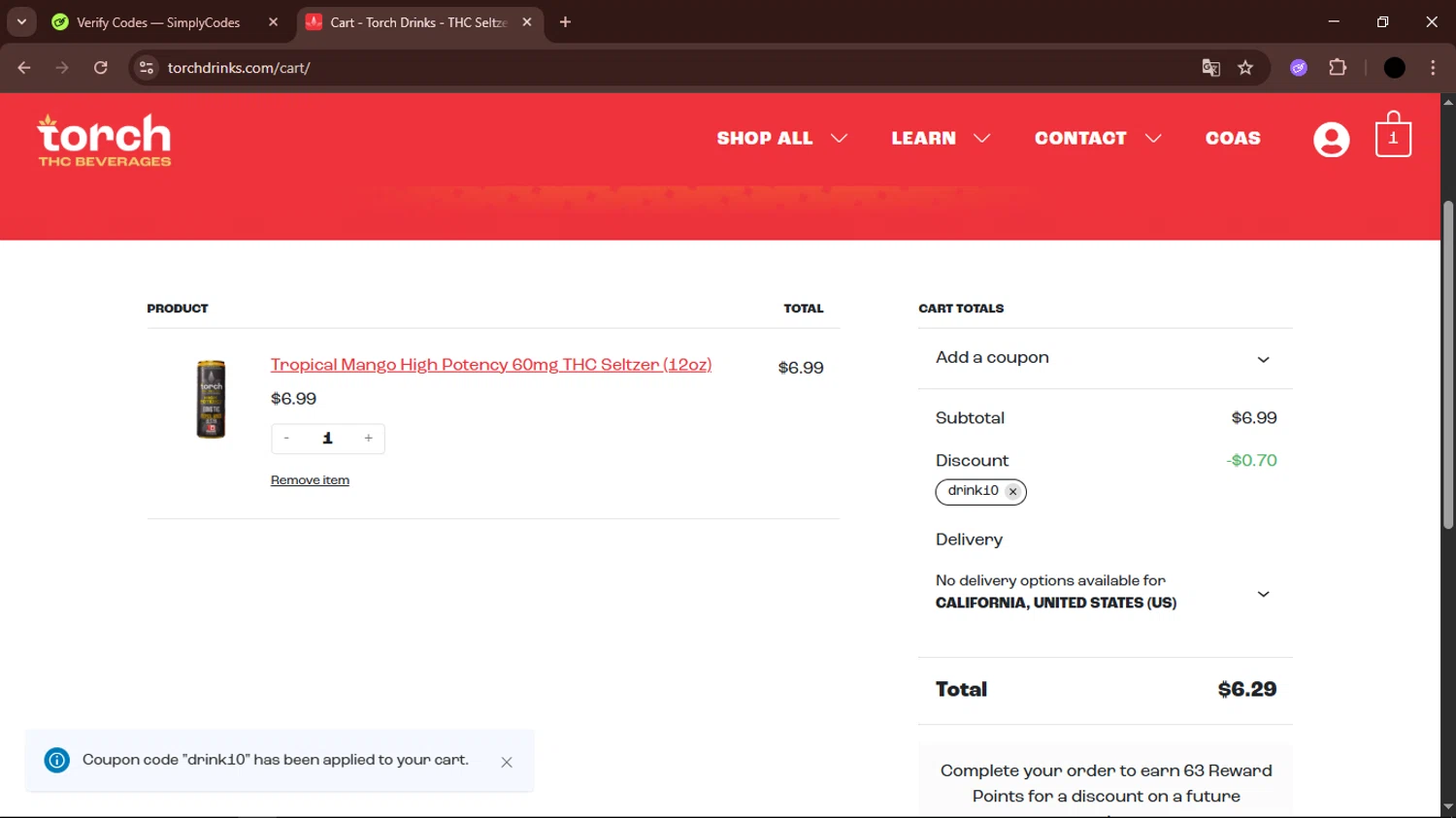Image resolution: width=1456 pixels, height=818 pixels.
Task: Open Tropical Mango High Potency Seltzer link
Action: [x=491, y=365]
